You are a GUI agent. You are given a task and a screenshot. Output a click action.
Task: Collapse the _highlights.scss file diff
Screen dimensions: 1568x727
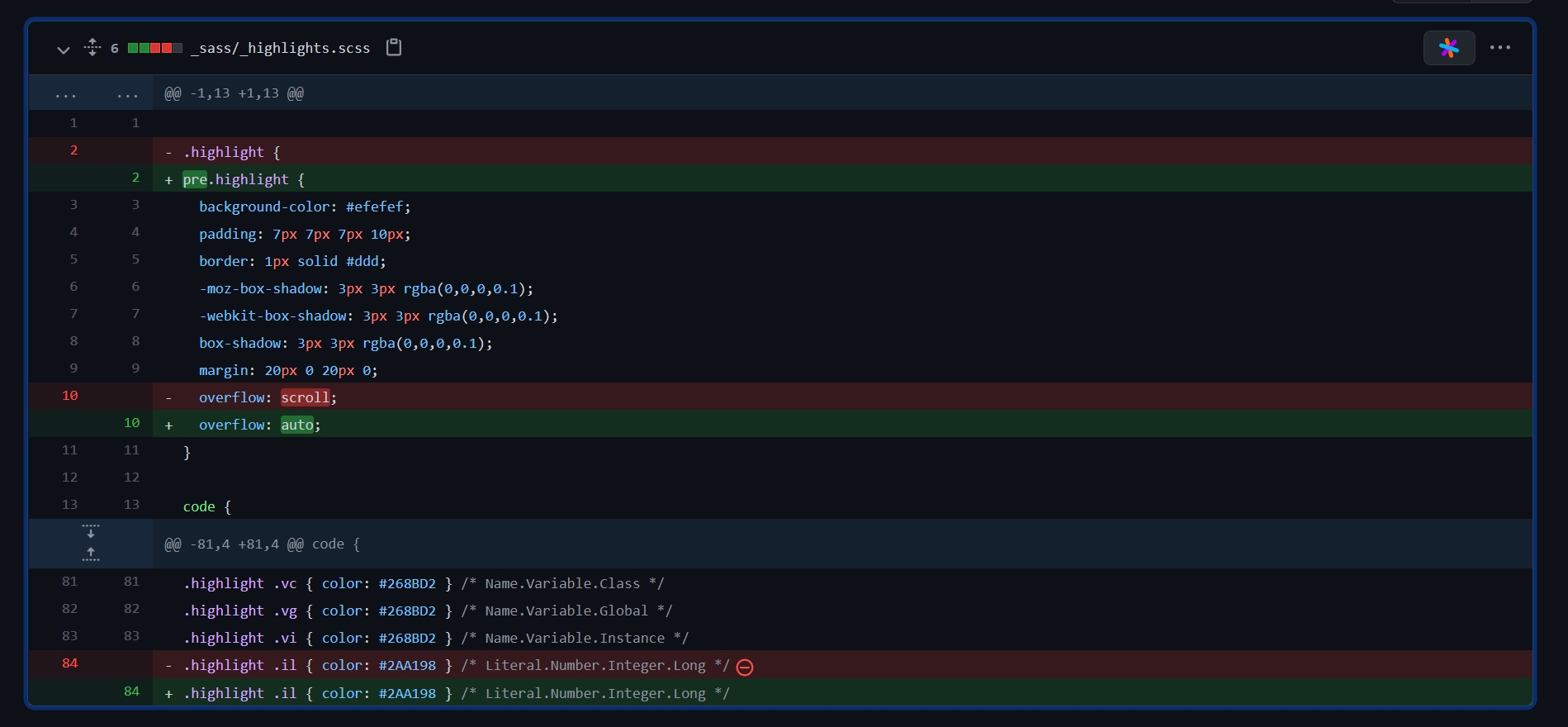click(x=63, y=49)
